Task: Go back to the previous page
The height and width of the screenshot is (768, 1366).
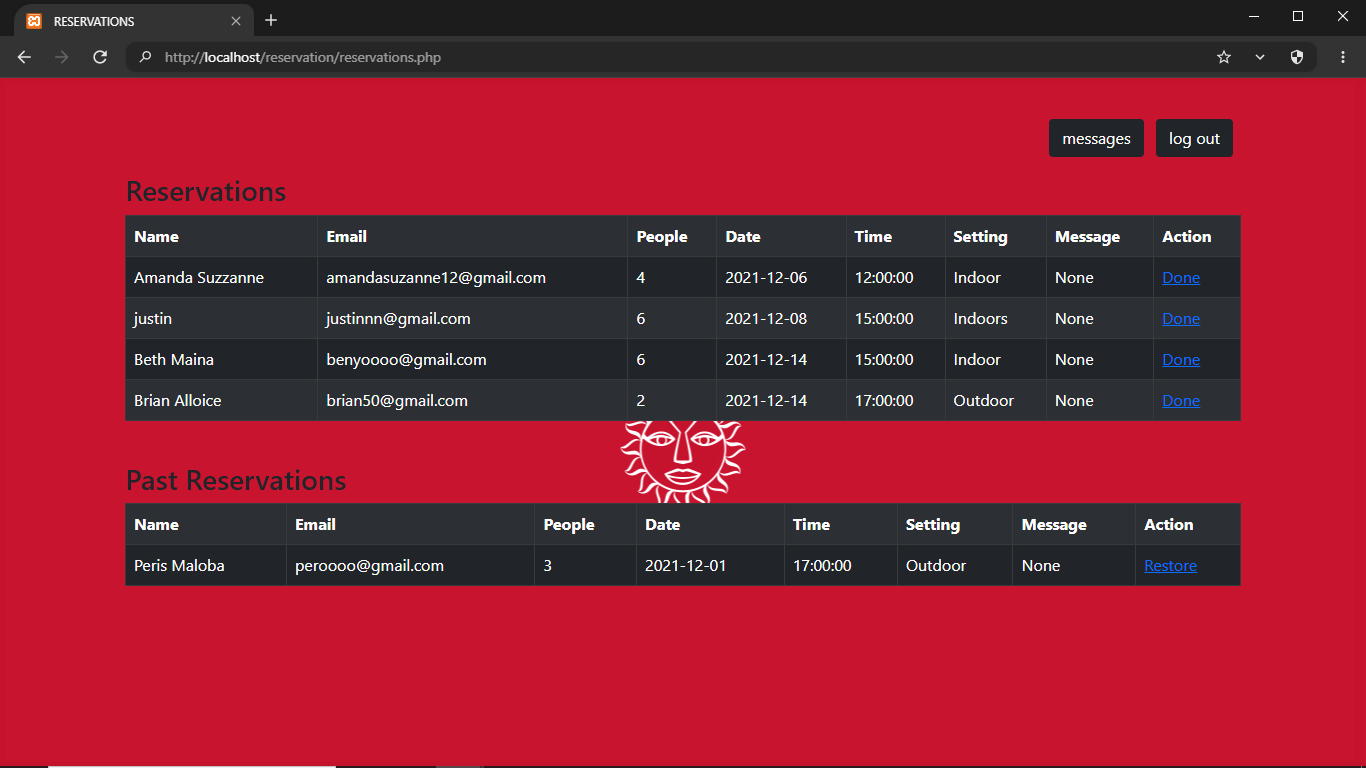Action: tap(24, 57)
